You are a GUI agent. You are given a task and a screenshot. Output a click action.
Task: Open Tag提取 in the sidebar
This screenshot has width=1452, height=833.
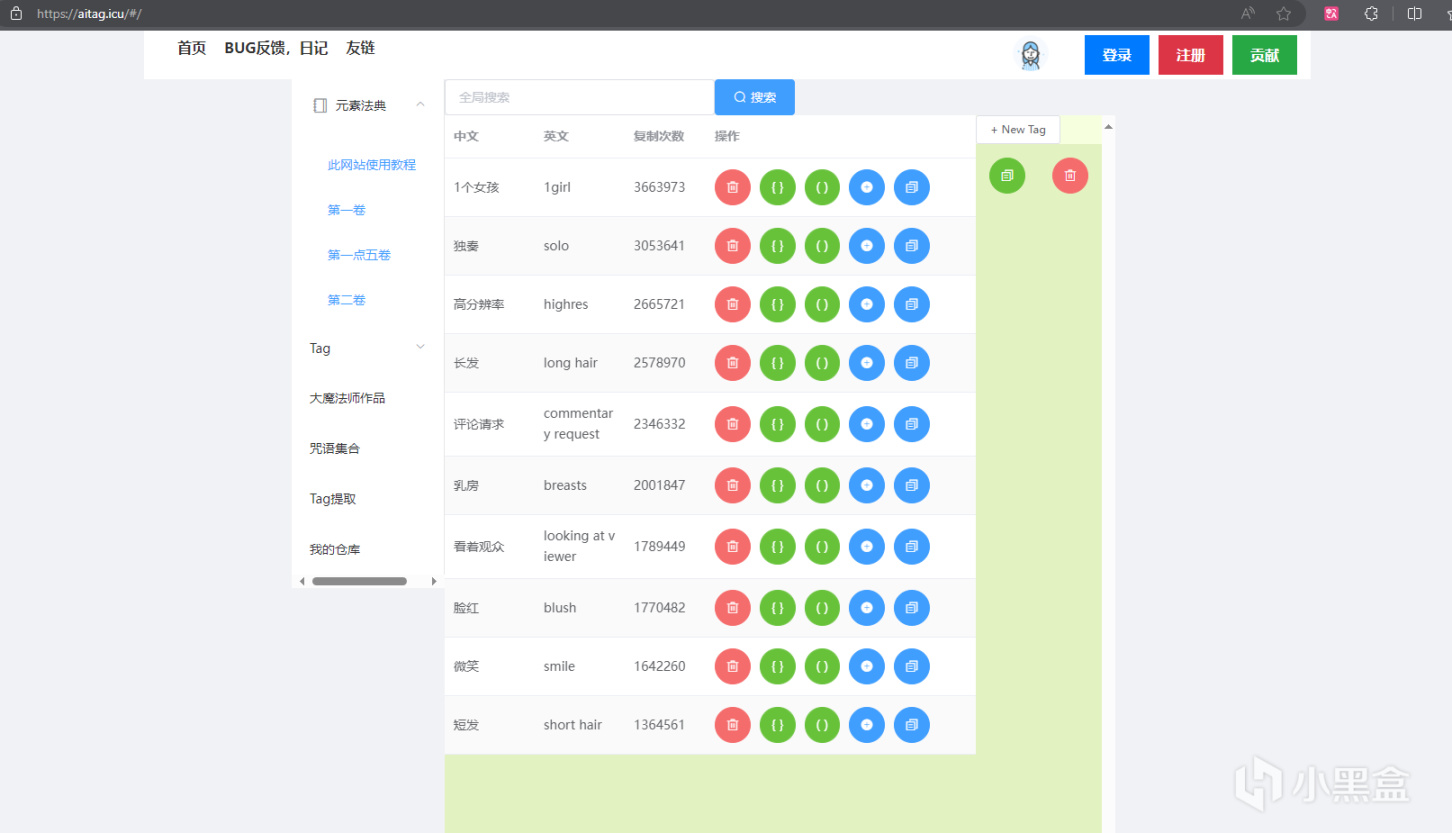point(333,499)
